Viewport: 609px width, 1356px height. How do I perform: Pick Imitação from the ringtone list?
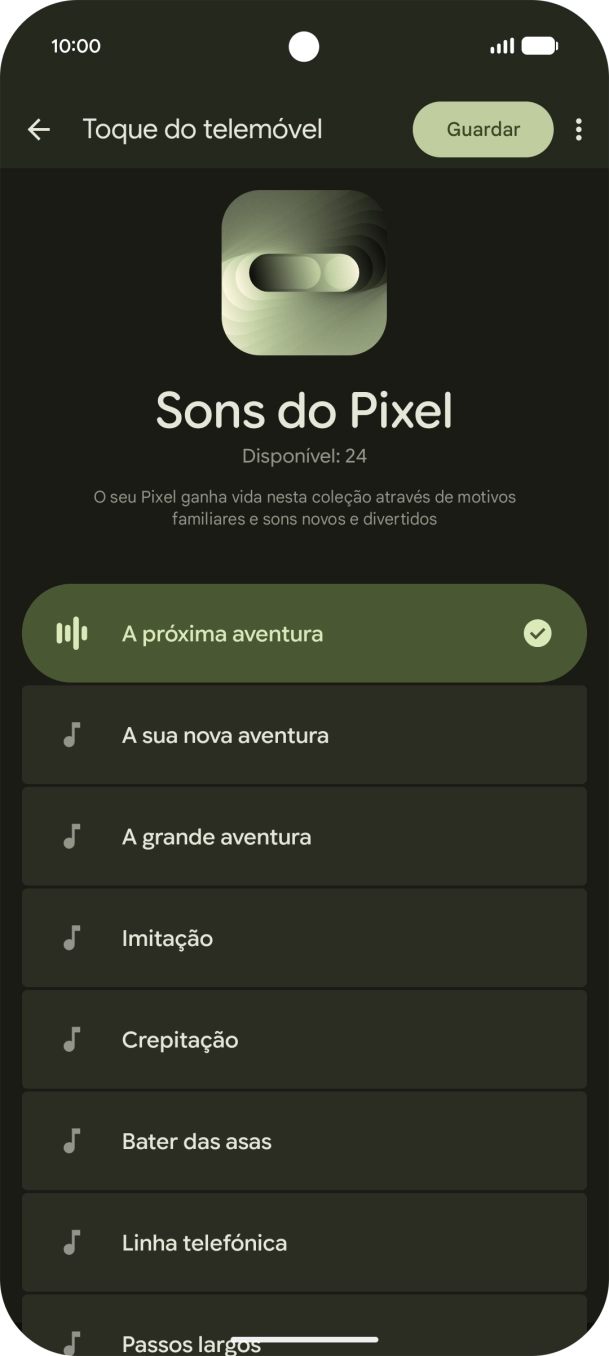click(x=304, y=939)
